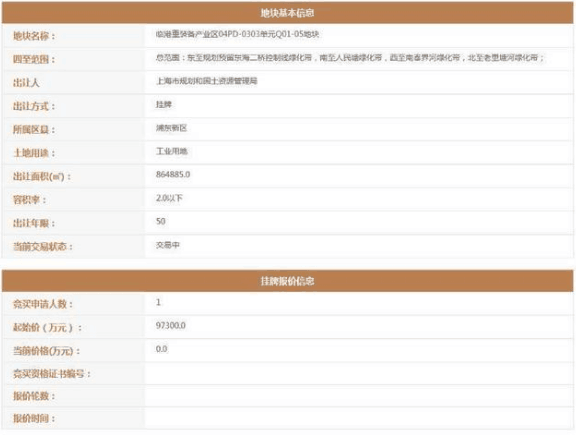
Task: Select the 地块名称 label
Action: coord(34,36)
